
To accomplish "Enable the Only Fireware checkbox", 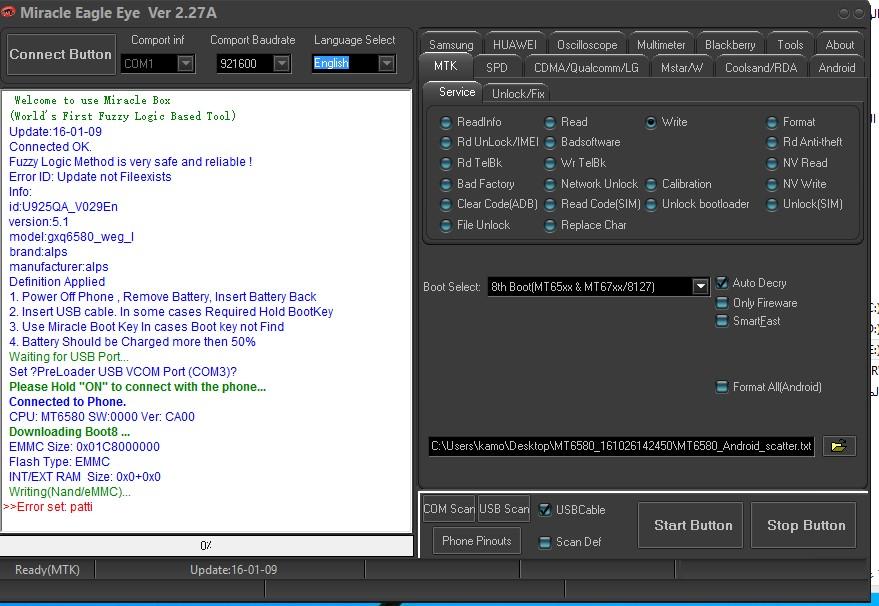I will point(722,303).
